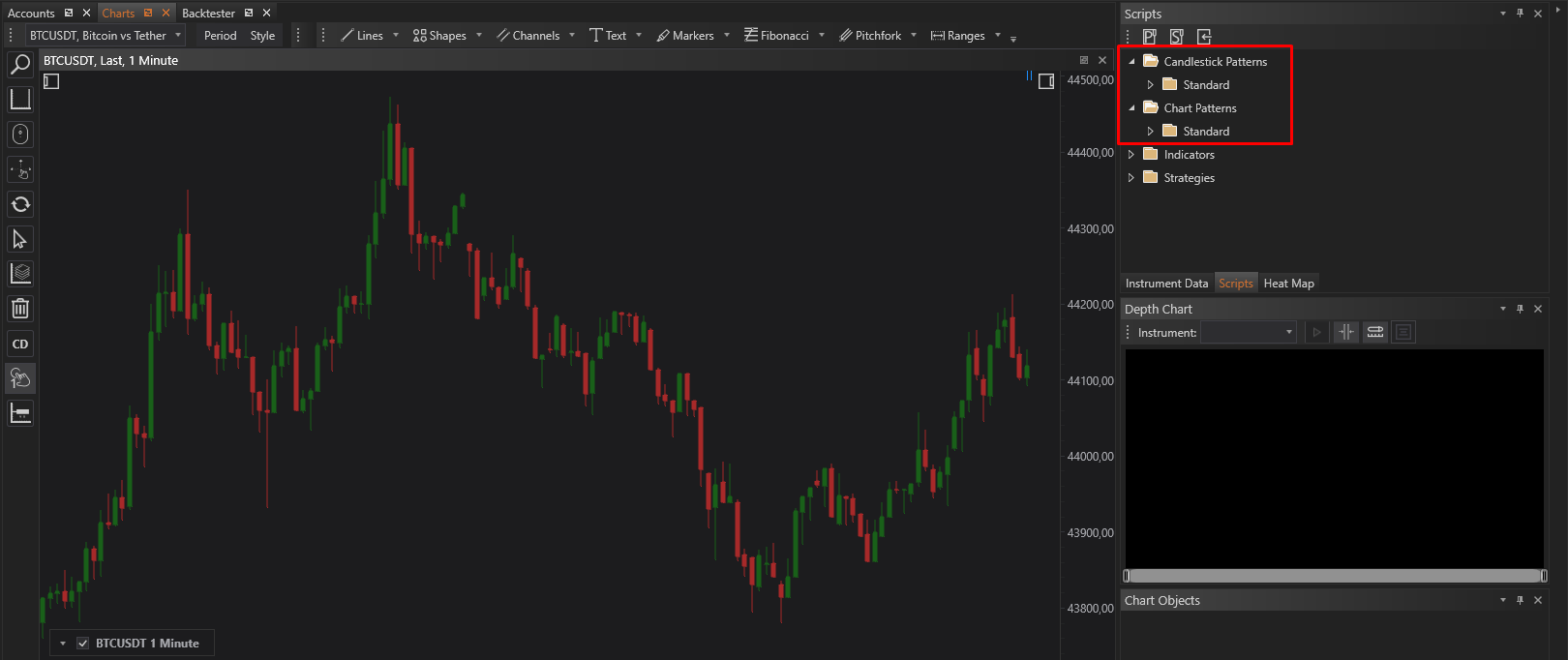Open the Scripts panel options arrow
Screen dimensions: 1568x660
coord(1503,14)
